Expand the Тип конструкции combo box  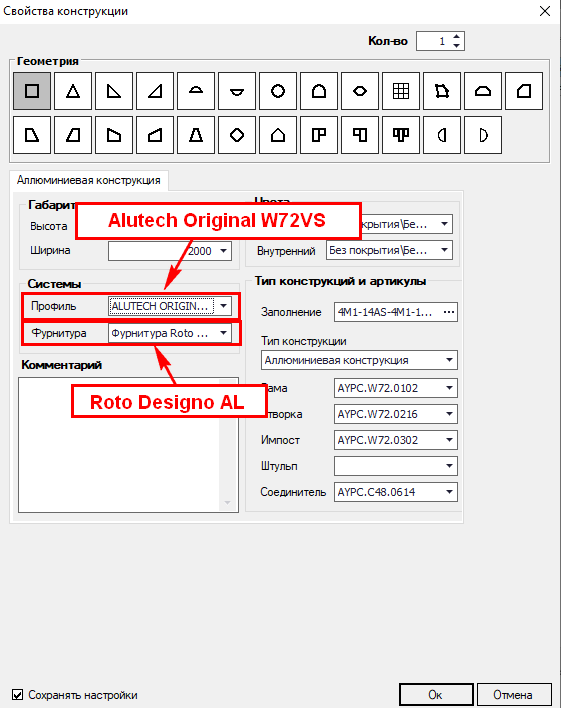pos(359,360)
